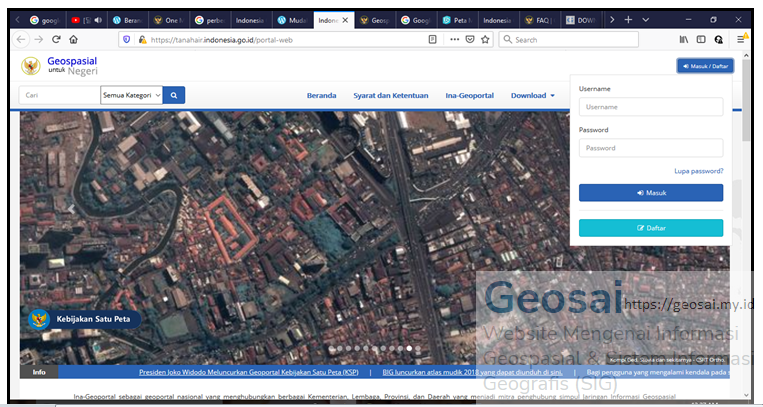This screenshot has height=407, width=763.
Task: Reload the current page
Action: coord(56,39)
